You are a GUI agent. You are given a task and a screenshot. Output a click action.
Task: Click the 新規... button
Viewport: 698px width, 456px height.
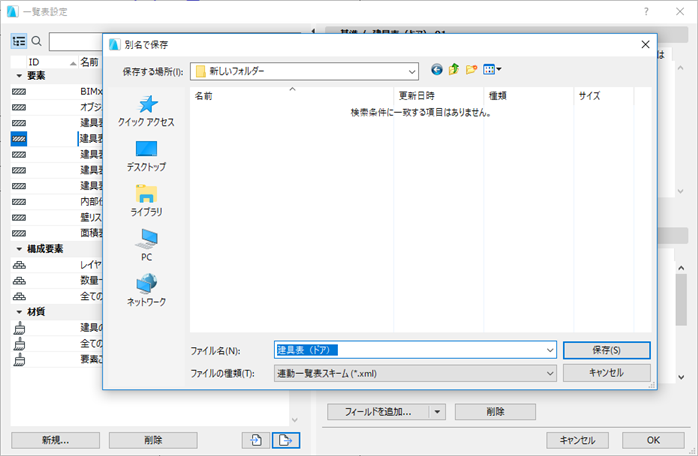(x=55, y=440)
